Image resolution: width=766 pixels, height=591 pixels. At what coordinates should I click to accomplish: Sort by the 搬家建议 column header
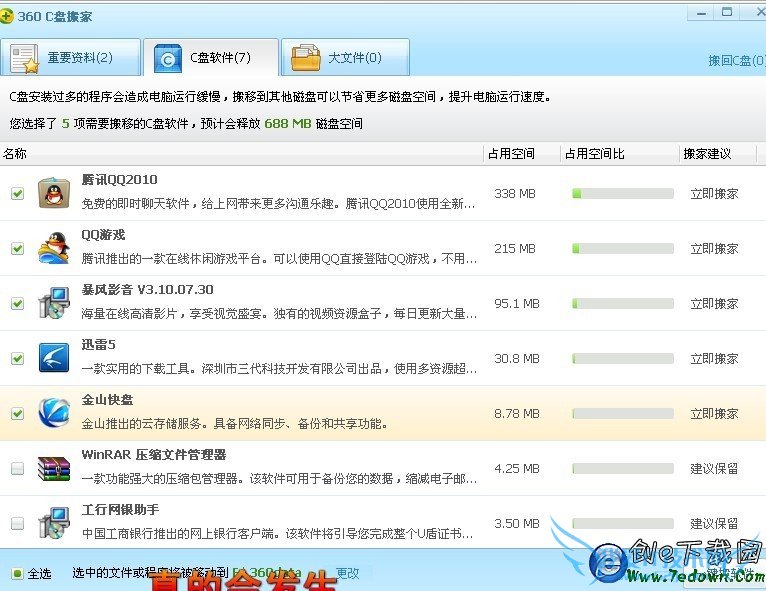click(718, 154)
